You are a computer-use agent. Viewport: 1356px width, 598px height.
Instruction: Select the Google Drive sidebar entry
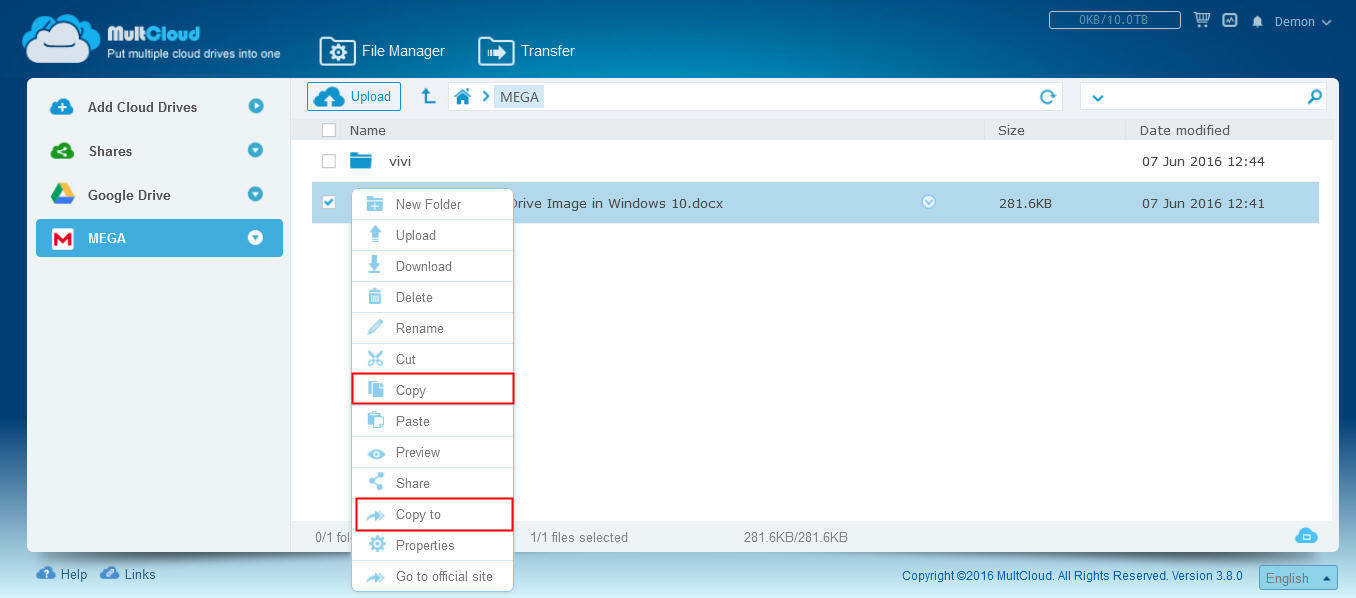[159, 195]
